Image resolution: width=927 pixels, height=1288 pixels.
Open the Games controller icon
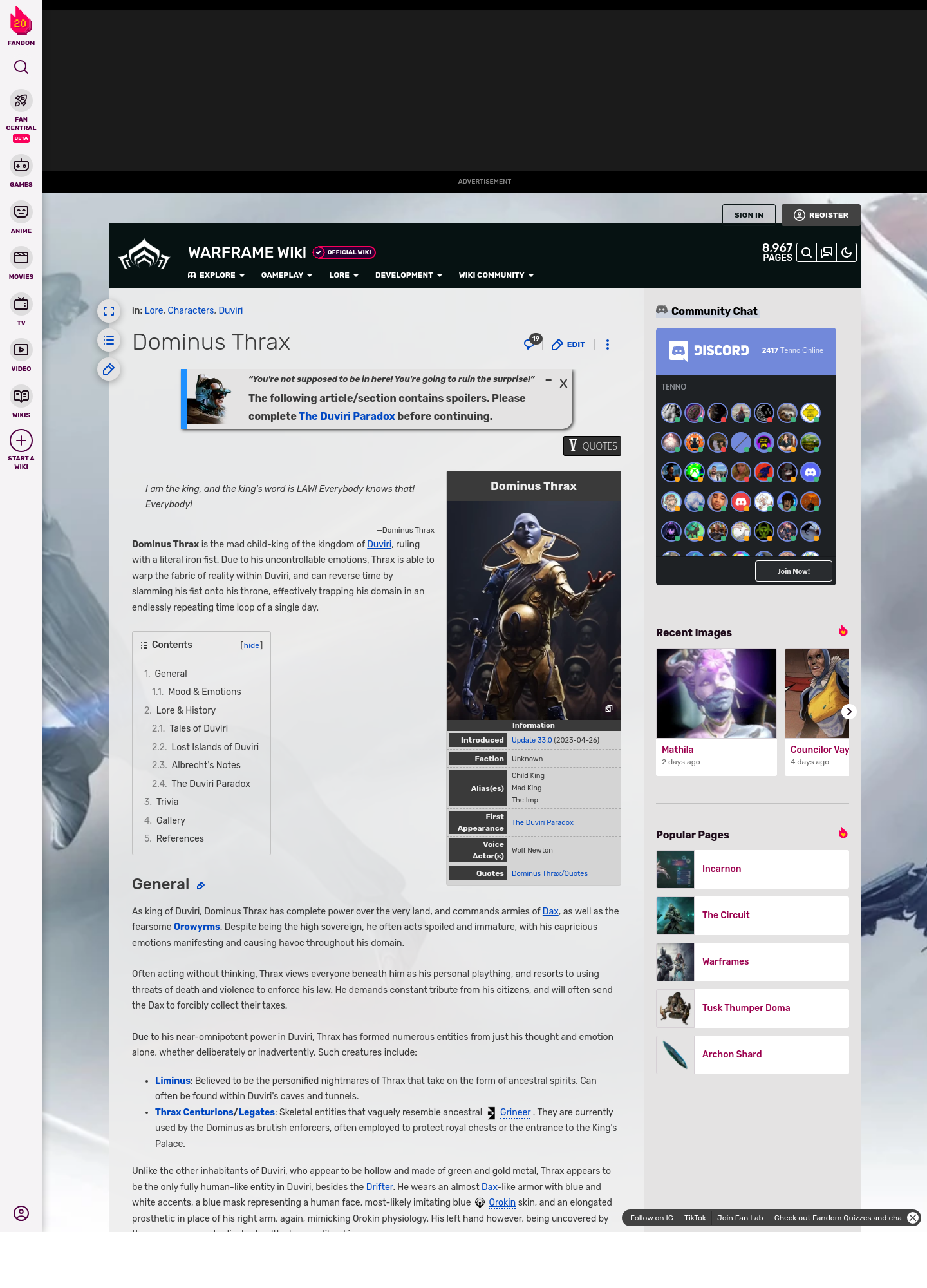[x=21, y=166]
